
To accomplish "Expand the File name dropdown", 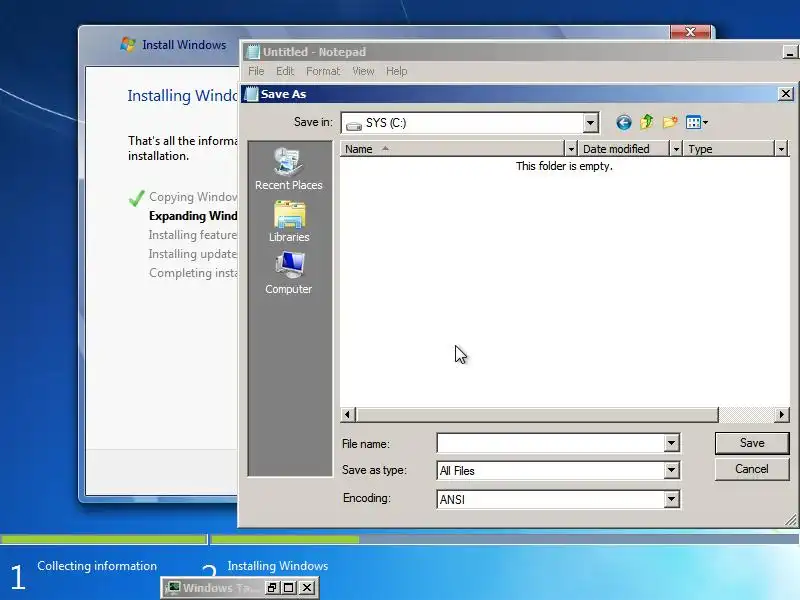I will [671, 443].
